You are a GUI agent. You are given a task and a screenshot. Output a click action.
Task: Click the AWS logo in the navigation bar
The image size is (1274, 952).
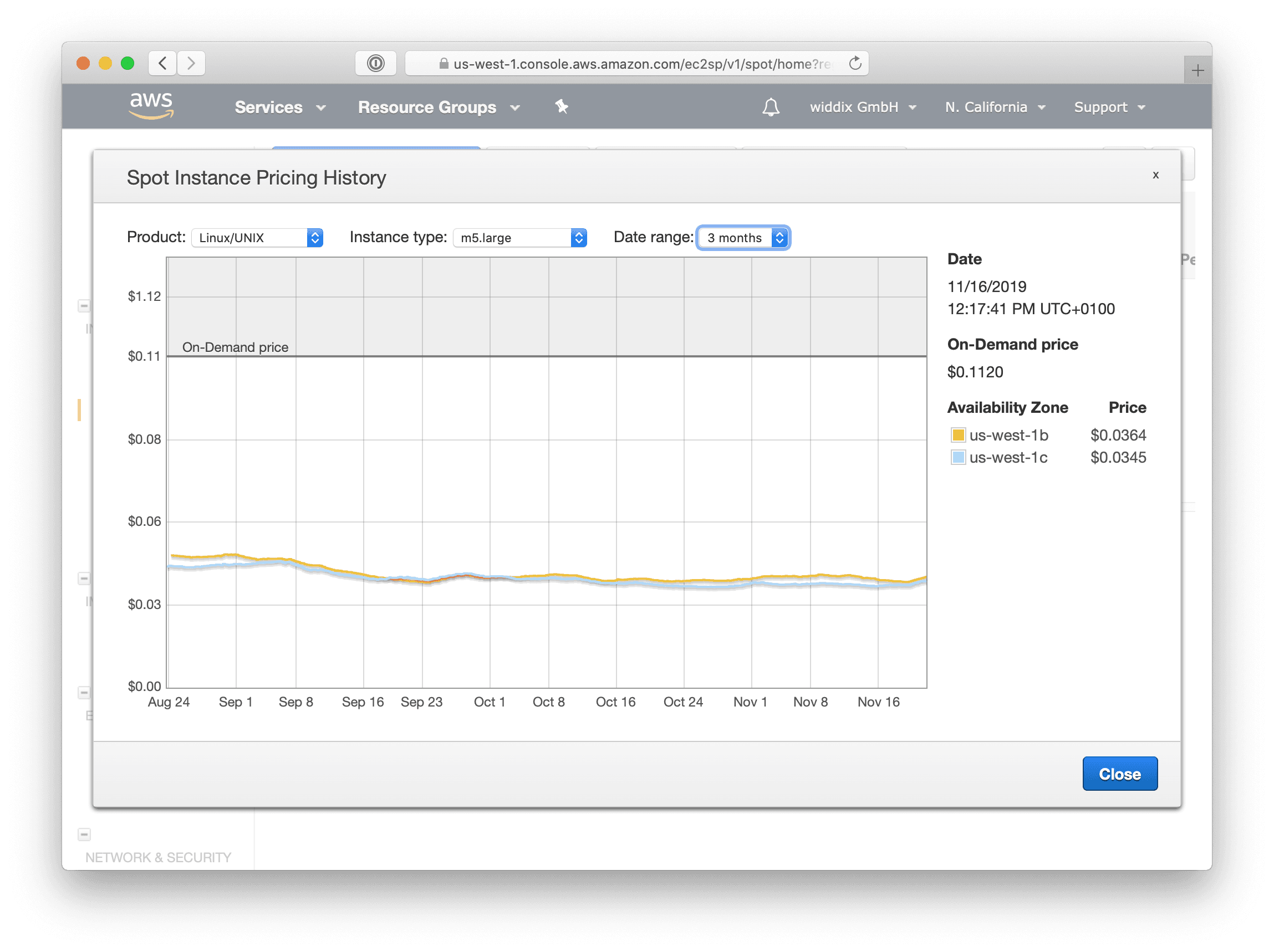pos(150,106)
